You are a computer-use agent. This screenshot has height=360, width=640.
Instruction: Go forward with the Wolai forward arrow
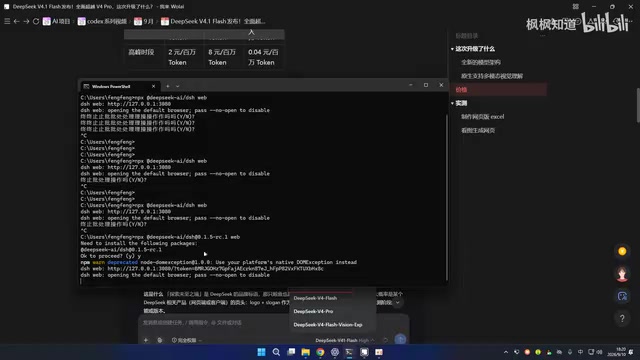pyautogui.click(x=26, y=21)
